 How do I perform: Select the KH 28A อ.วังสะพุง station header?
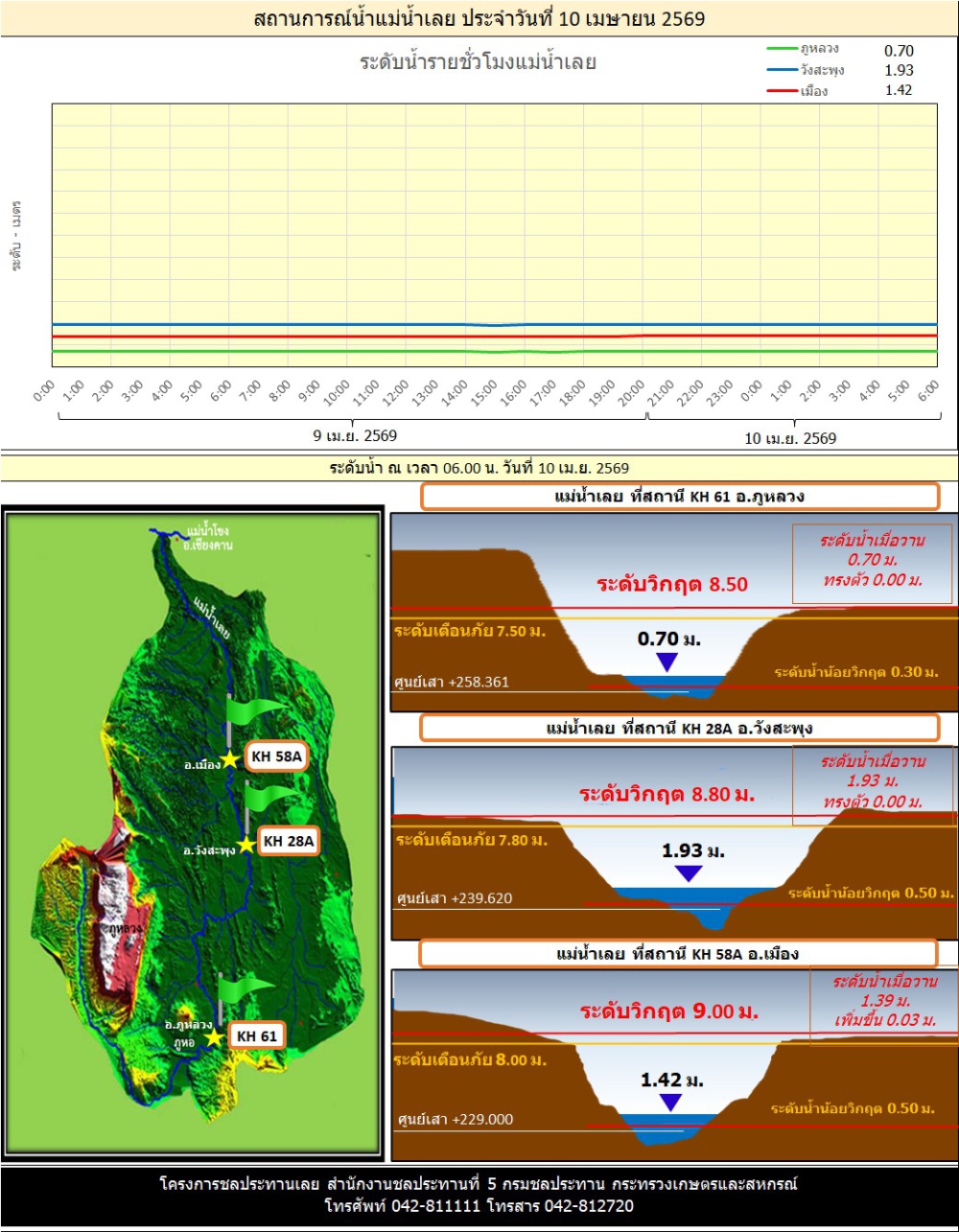click(x=679, y=729)
